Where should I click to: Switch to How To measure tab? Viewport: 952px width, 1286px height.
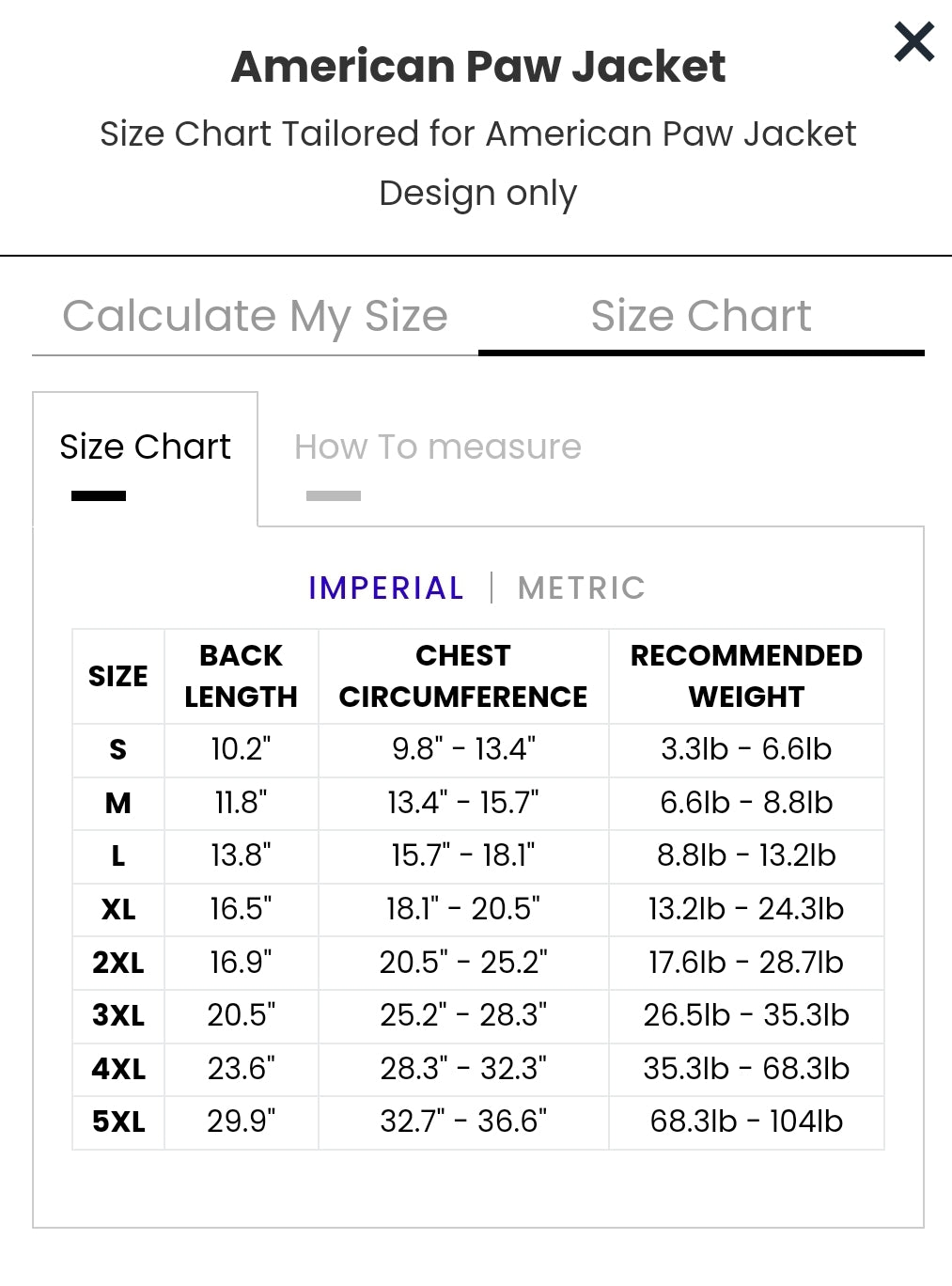[x=438, y=447]
